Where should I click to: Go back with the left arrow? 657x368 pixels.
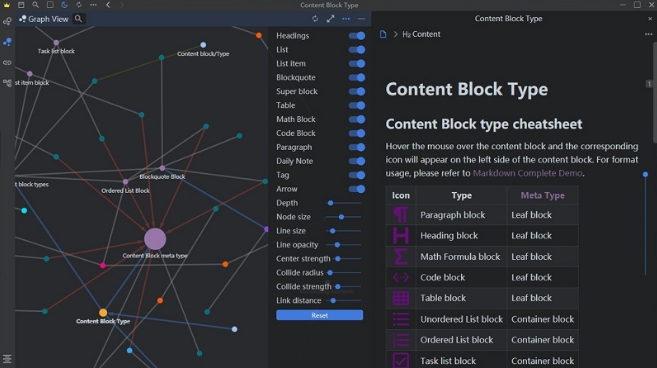[108, 5]
